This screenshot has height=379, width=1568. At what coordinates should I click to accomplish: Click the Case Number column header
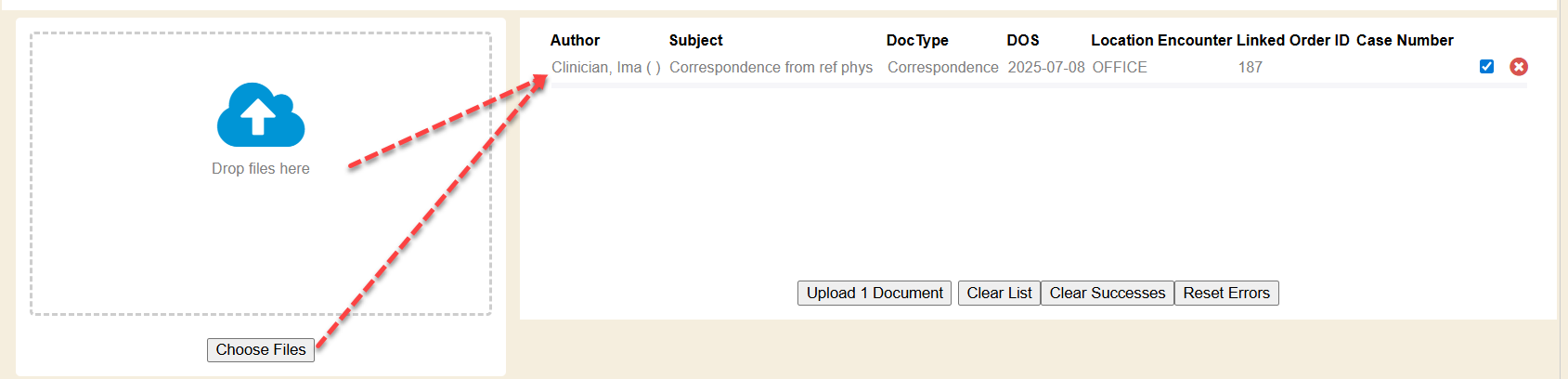click(1405, 41)
